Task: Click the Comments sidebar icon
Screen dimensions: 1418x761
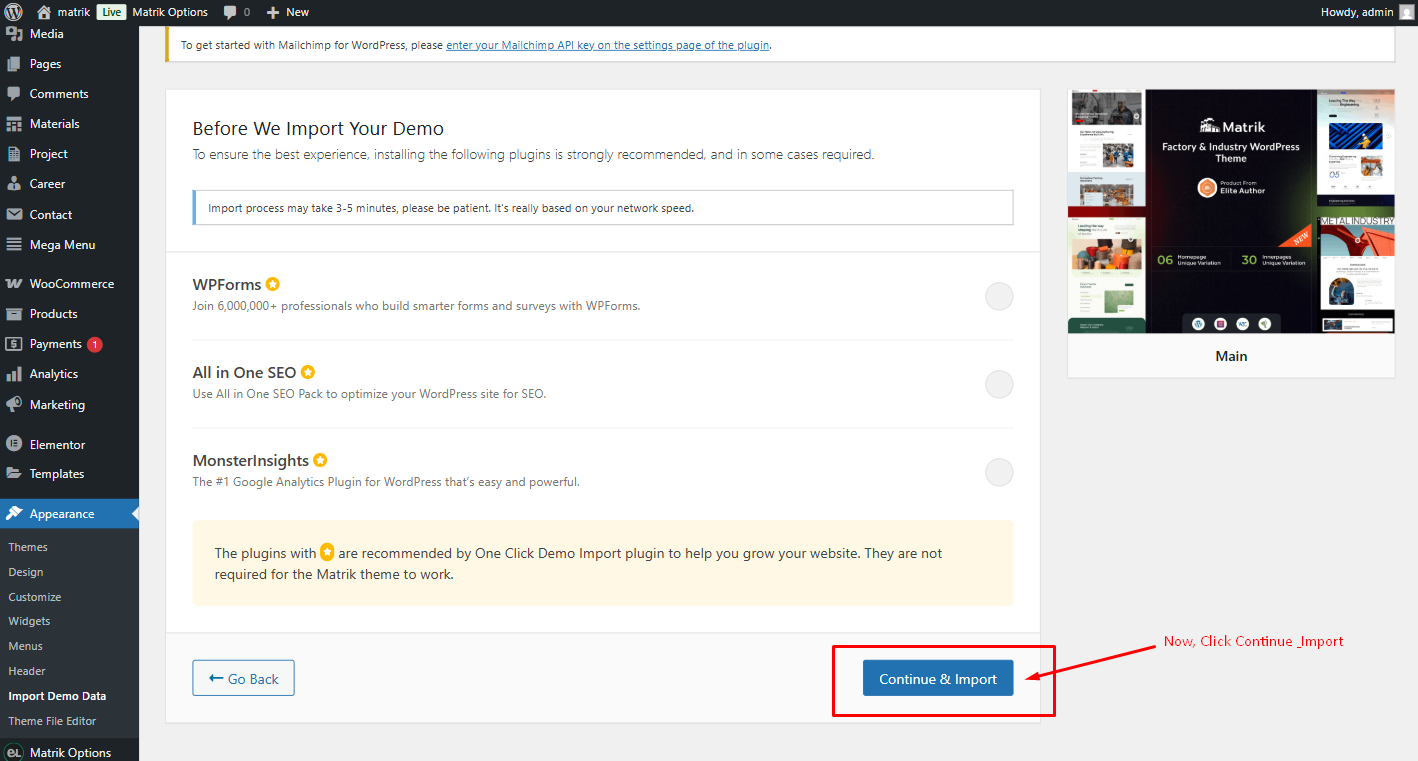Action: tap(14, 93)
